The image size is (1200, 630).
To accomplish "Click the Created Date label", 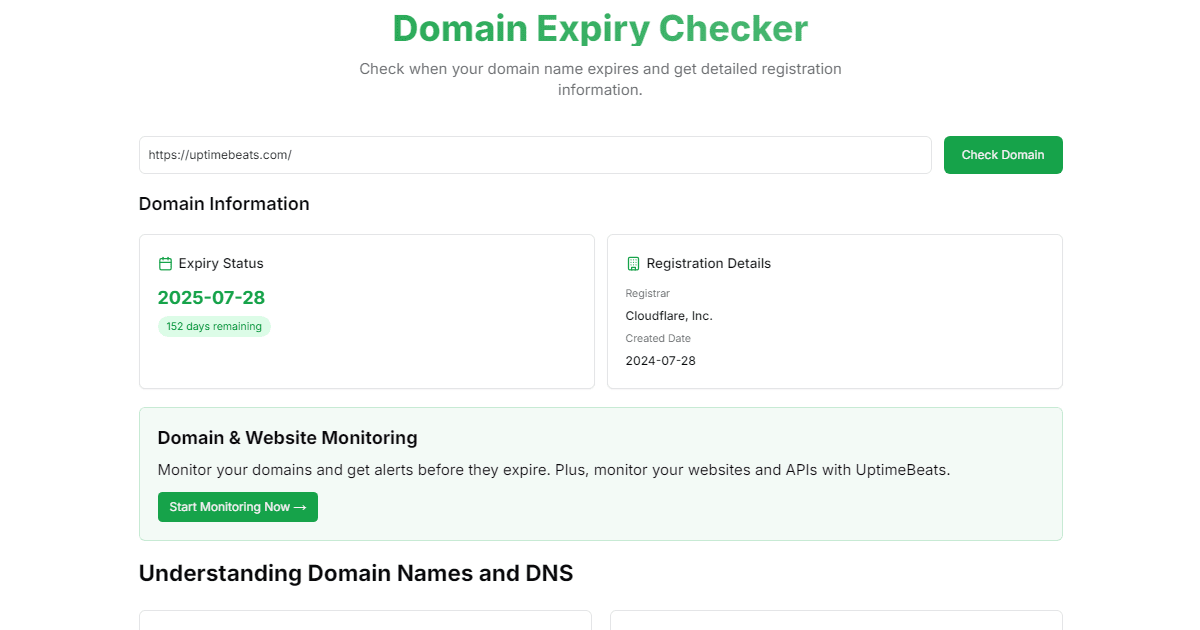I will point(658,338).
